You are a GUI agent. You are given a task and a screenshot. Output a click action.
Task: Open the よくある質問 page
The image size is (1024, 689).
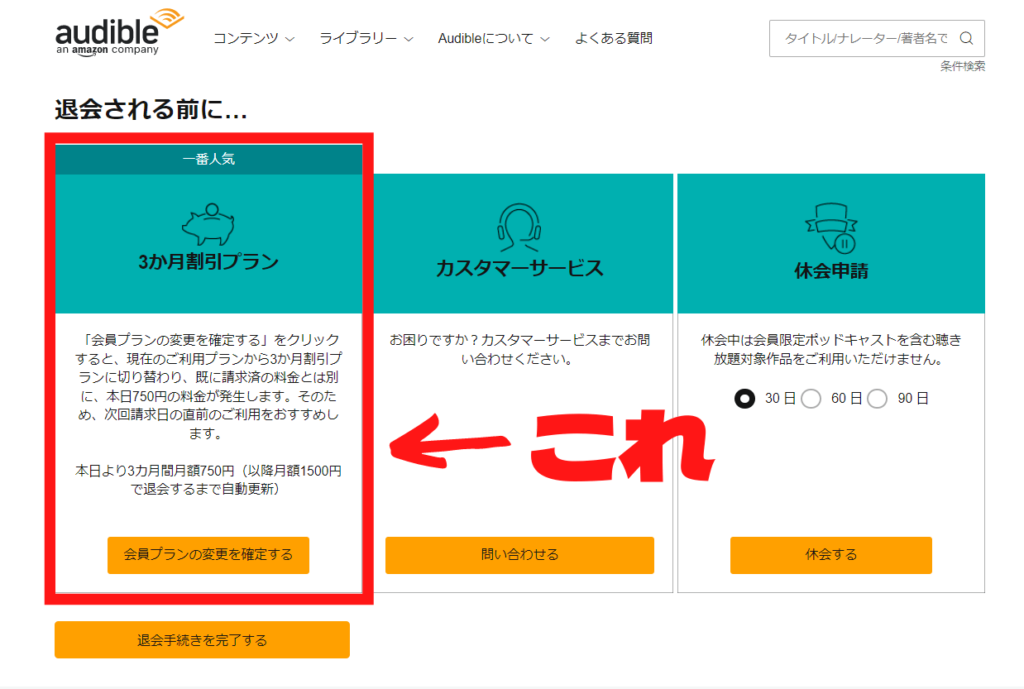tap(613, 39)
